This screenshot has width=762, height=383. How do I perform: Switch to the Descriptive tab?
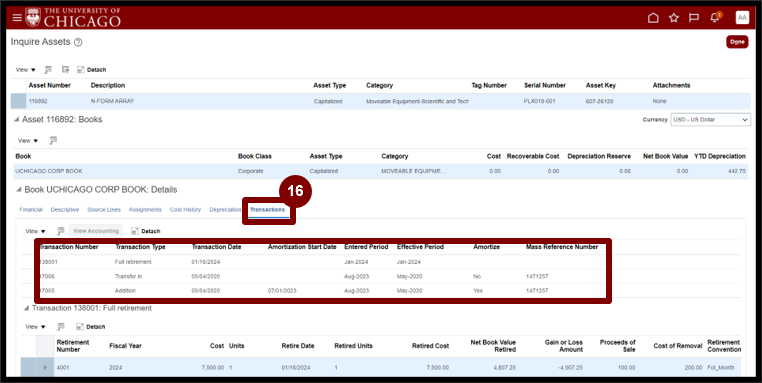(x=65, y=209)
